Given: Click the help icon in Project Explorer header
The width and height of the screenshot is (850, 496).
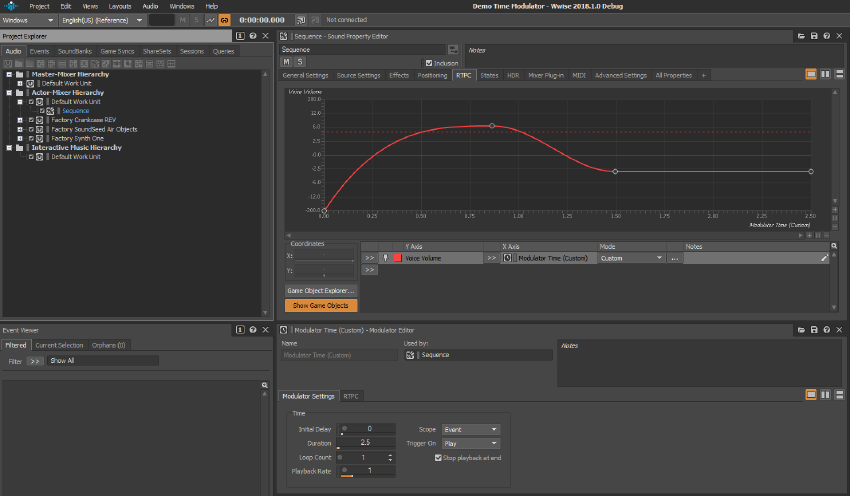Looking at the screenshot, I should click(253, 36).
